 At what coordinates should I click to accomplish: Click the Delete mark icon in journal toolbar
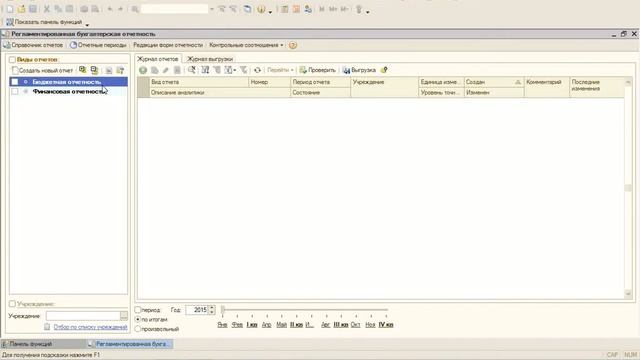tap(177, 70)
